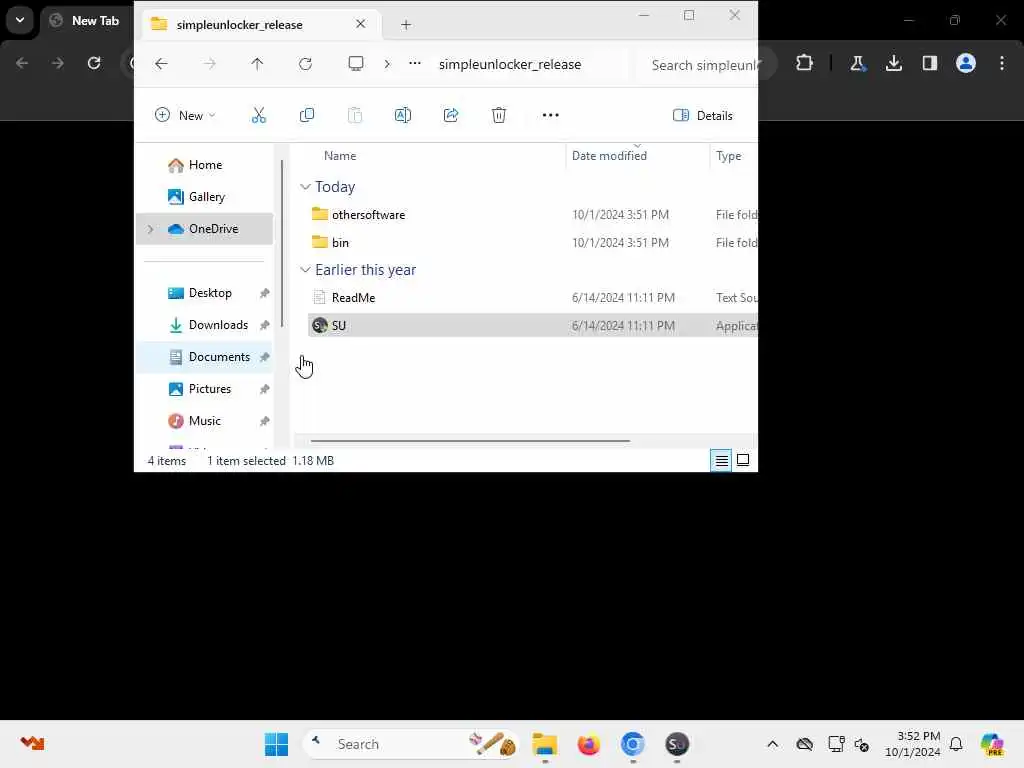
Task: Open the Desktop quick access folder
Action: click(x=210, y=293)
